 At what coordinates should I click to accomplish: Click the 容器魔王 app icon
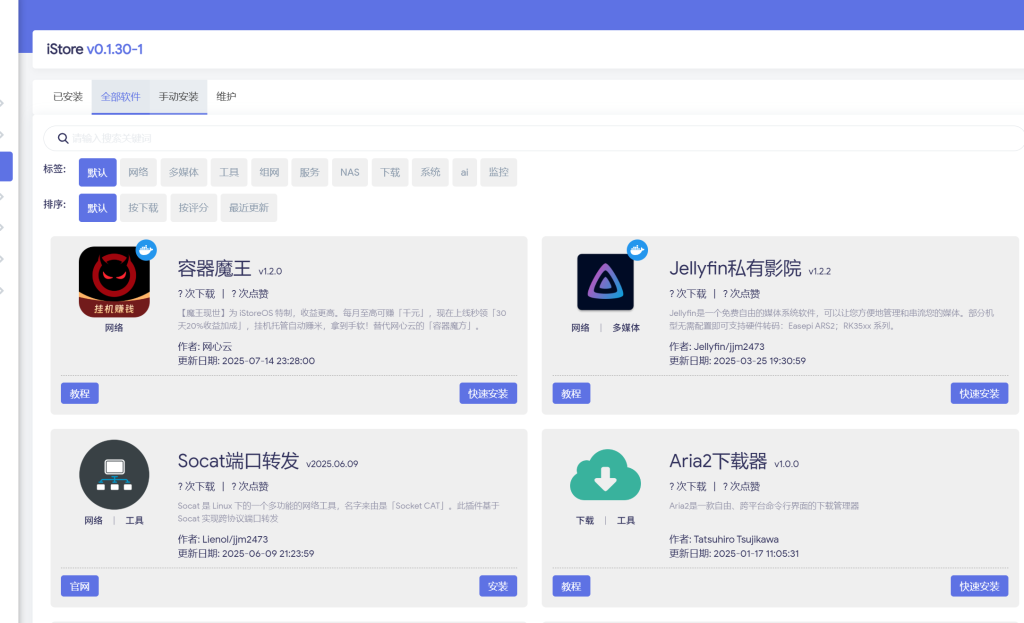(114, 282)
